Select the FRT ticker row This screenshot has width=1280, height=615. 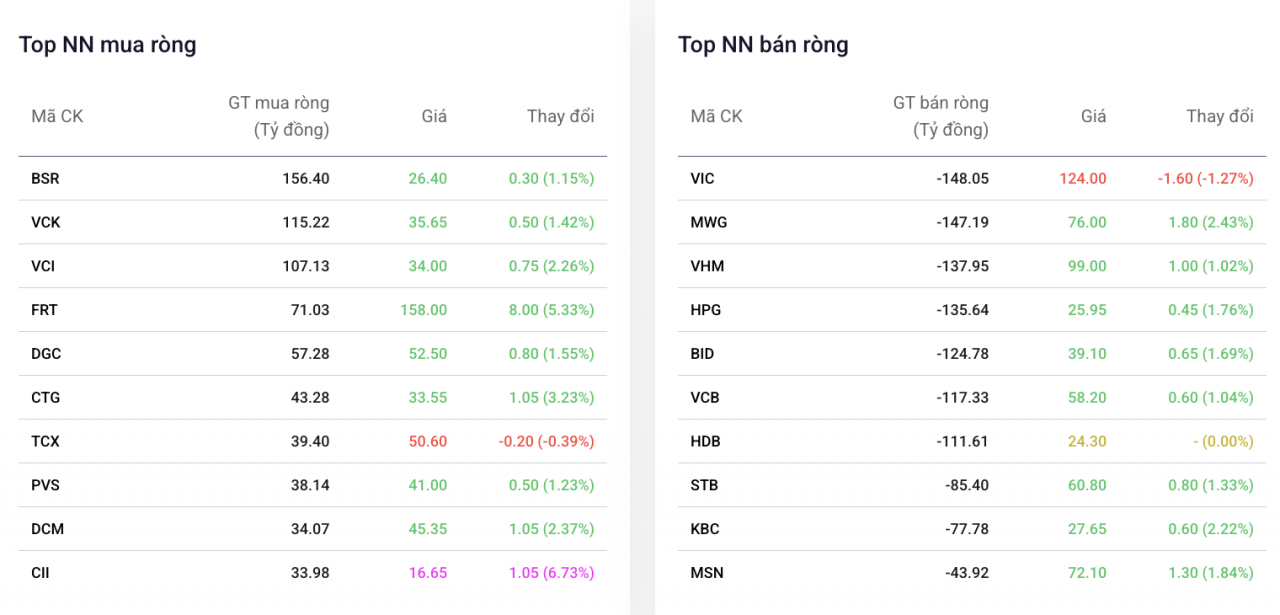[45, 310]
